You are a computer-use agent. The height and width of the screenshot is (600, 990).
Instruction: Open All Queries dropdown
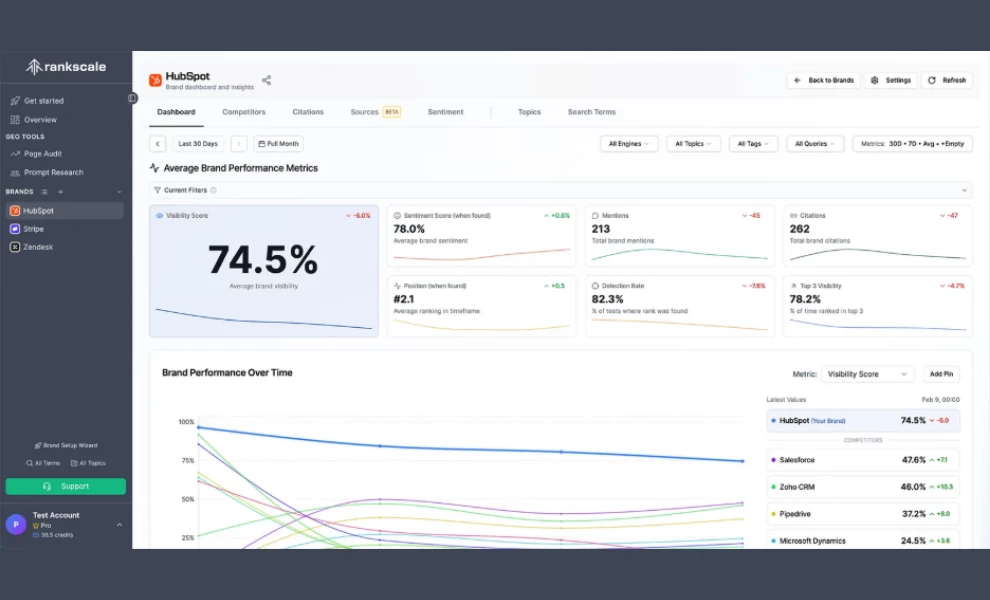814,144
